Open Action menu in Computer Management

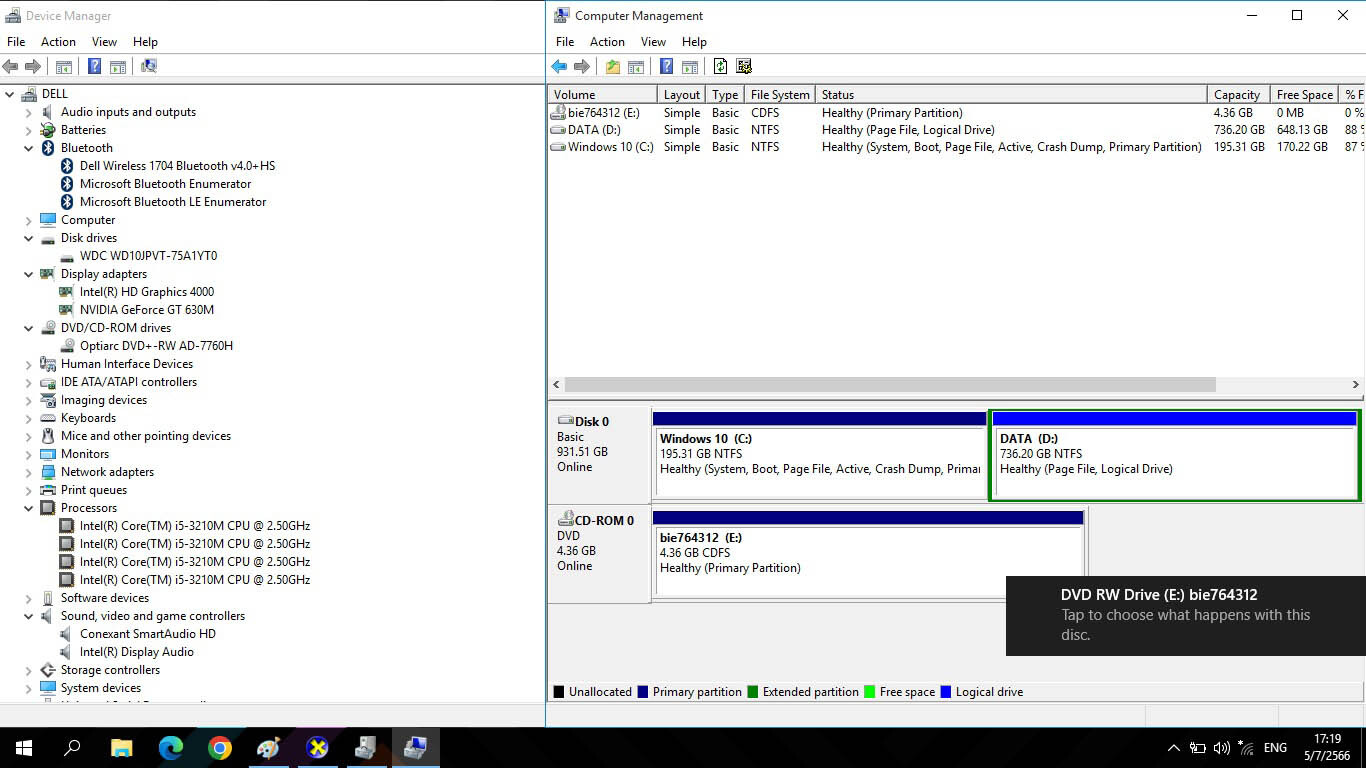point(607,42)
